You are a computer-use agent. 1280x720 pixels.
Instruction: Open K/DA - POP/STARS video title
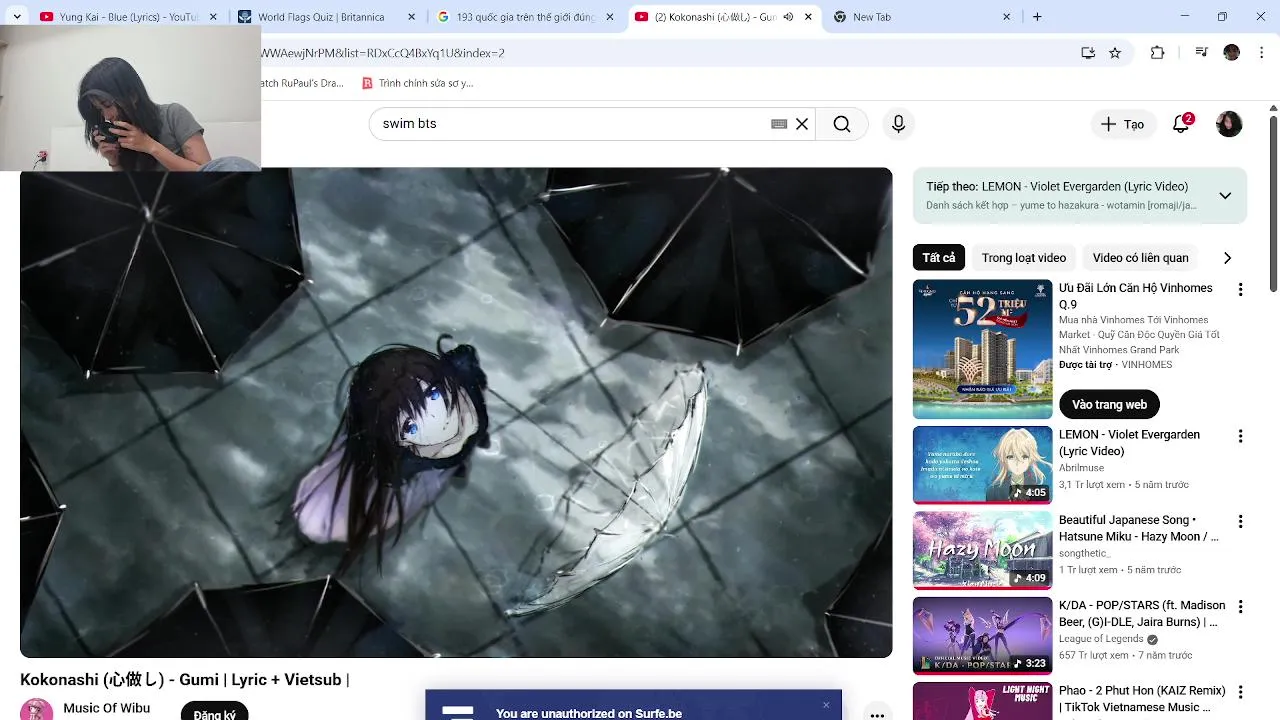coord(1142,613)
